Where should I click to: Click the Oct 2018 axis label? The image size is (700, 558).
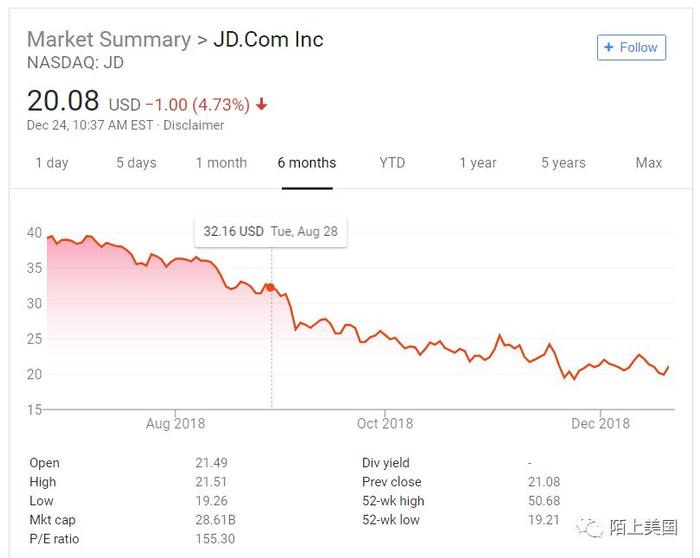[x=384, y=423]
